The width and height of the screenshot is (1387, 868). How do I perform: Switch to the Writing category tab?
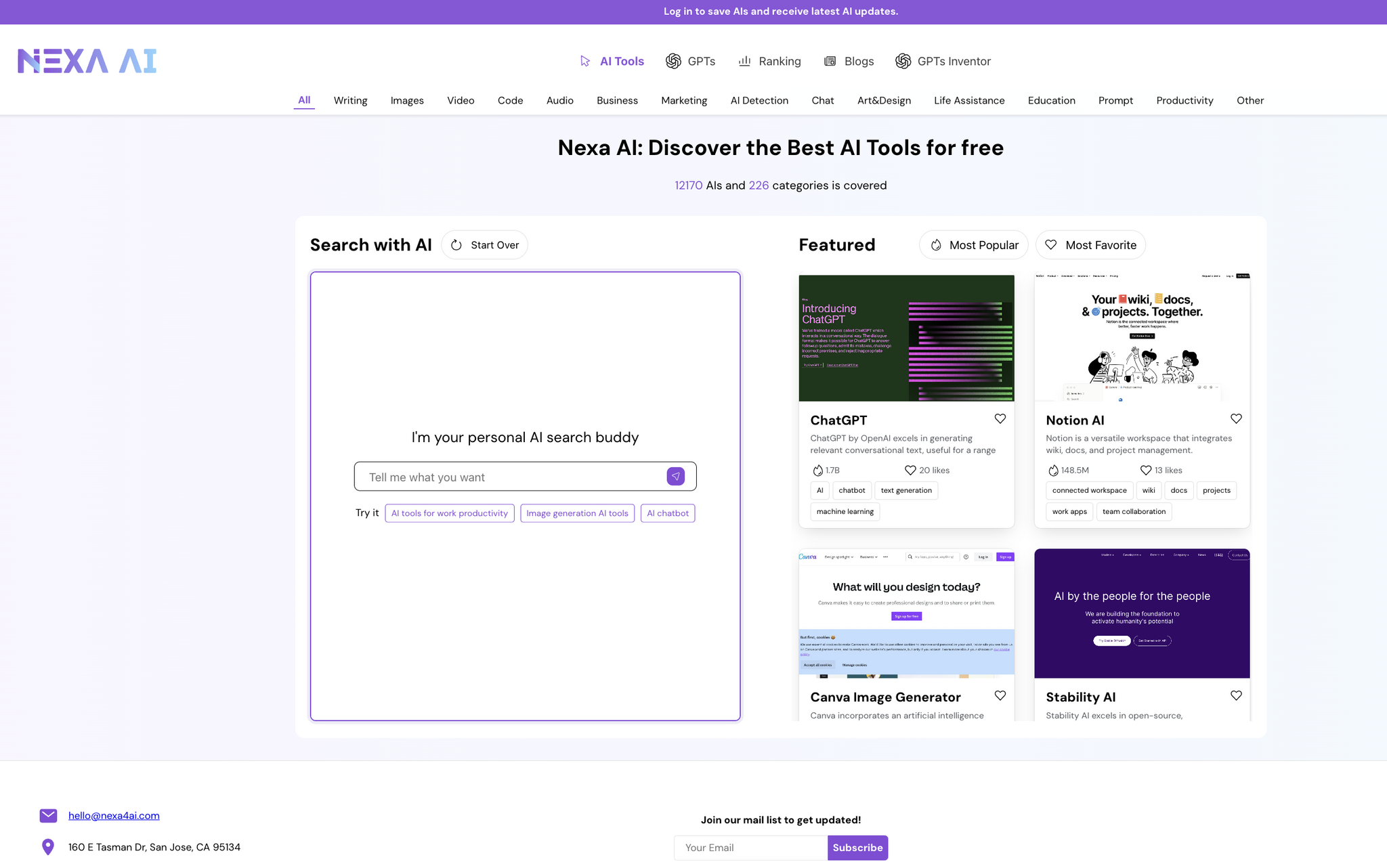[x=350, y=100]
